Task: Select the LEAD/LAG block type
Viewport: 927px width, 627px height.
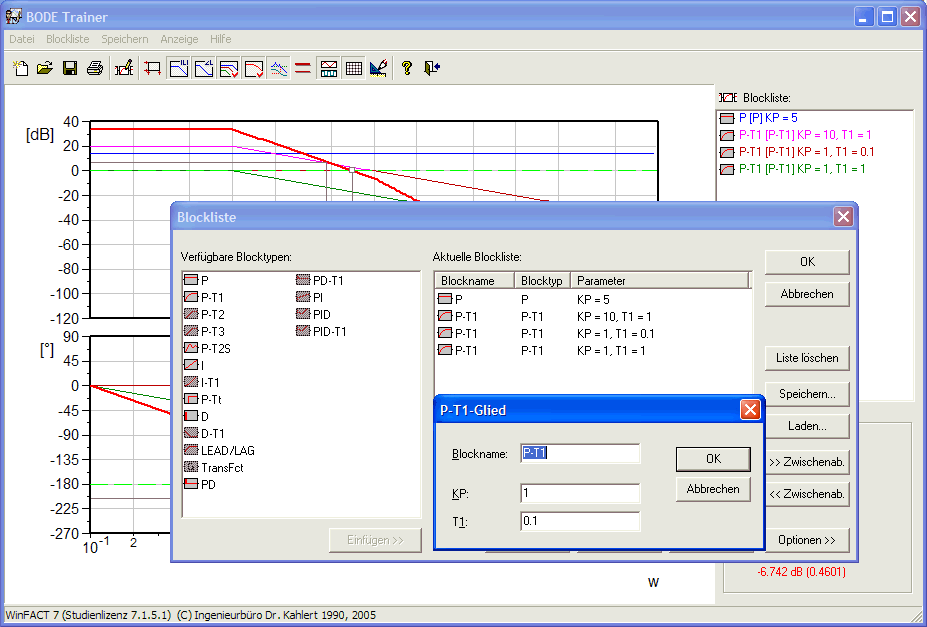Action: 219,450
